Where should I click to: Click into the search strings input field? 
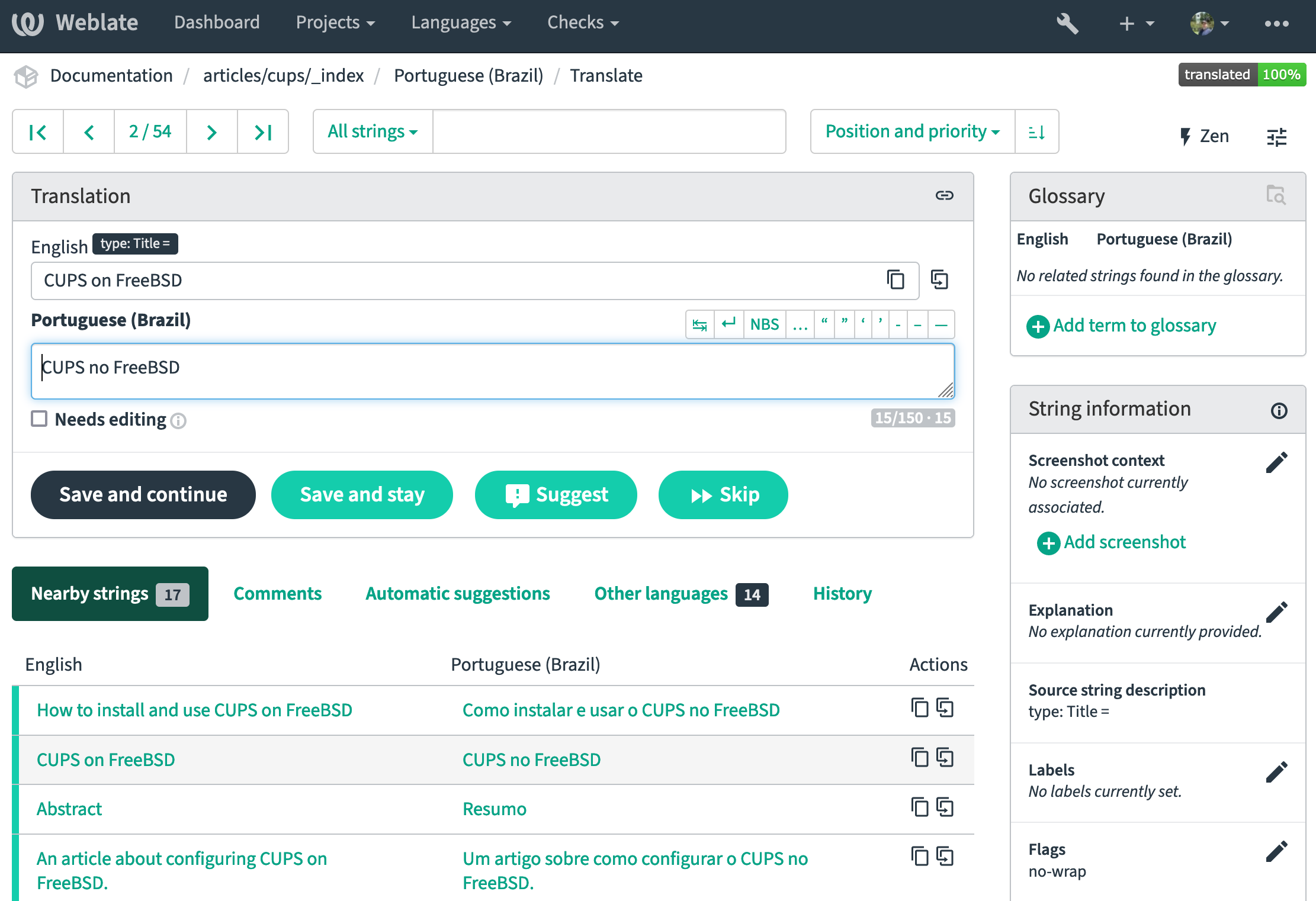609,131
